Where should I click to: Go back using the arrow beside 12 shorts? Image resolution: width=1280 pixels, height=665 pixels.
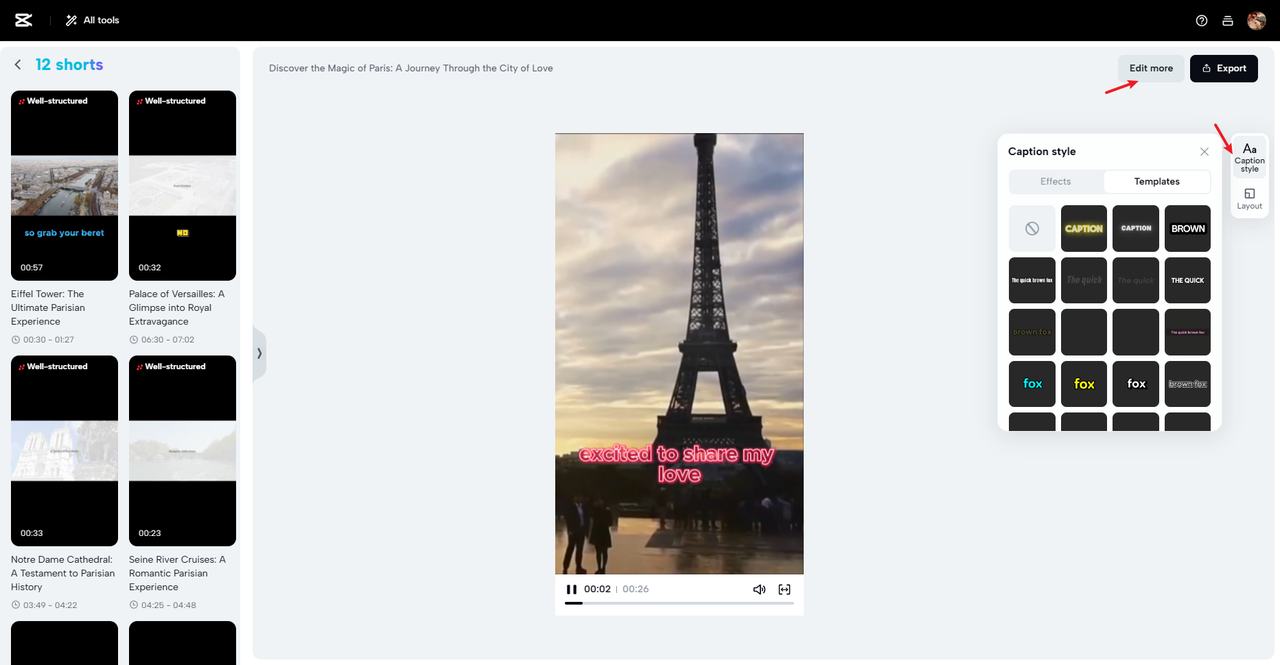point(18,65)
